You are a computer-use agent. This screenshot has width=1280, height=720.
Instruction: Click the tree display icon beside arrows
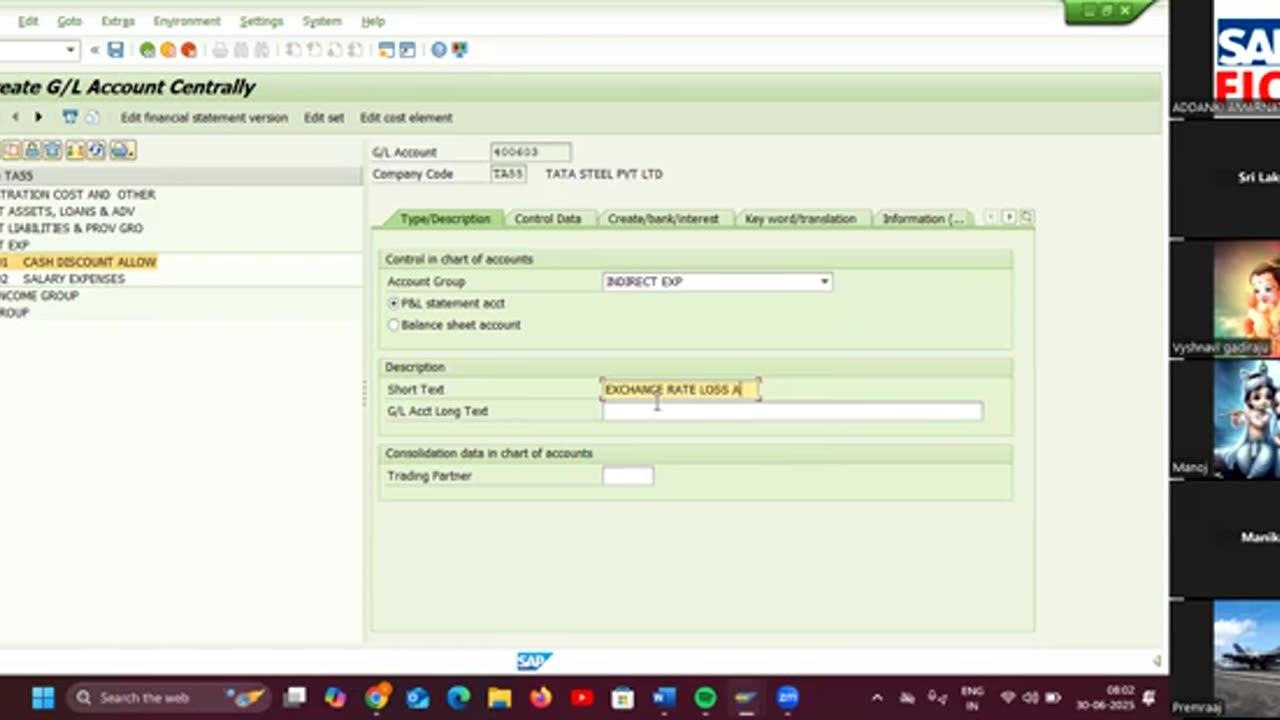tap(70, 117)
